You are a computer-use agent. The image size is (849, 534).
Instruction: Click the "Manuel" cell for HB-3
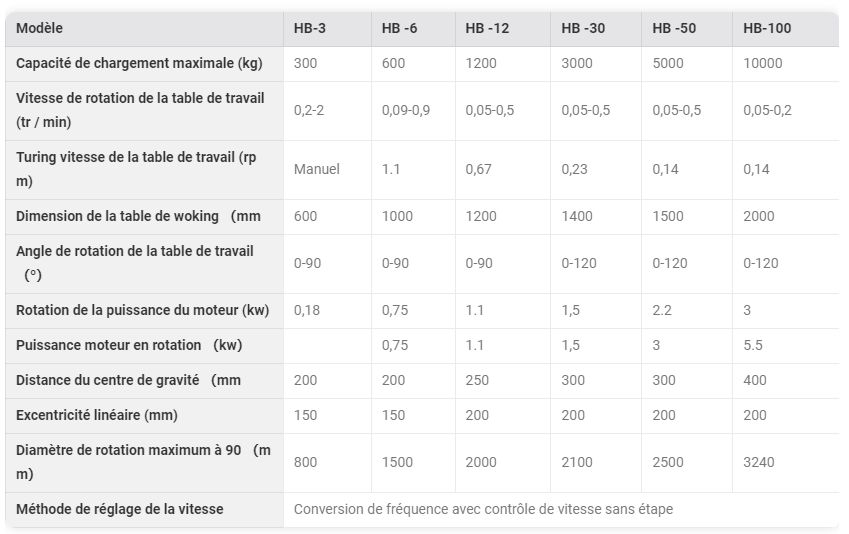coord(317,169)
